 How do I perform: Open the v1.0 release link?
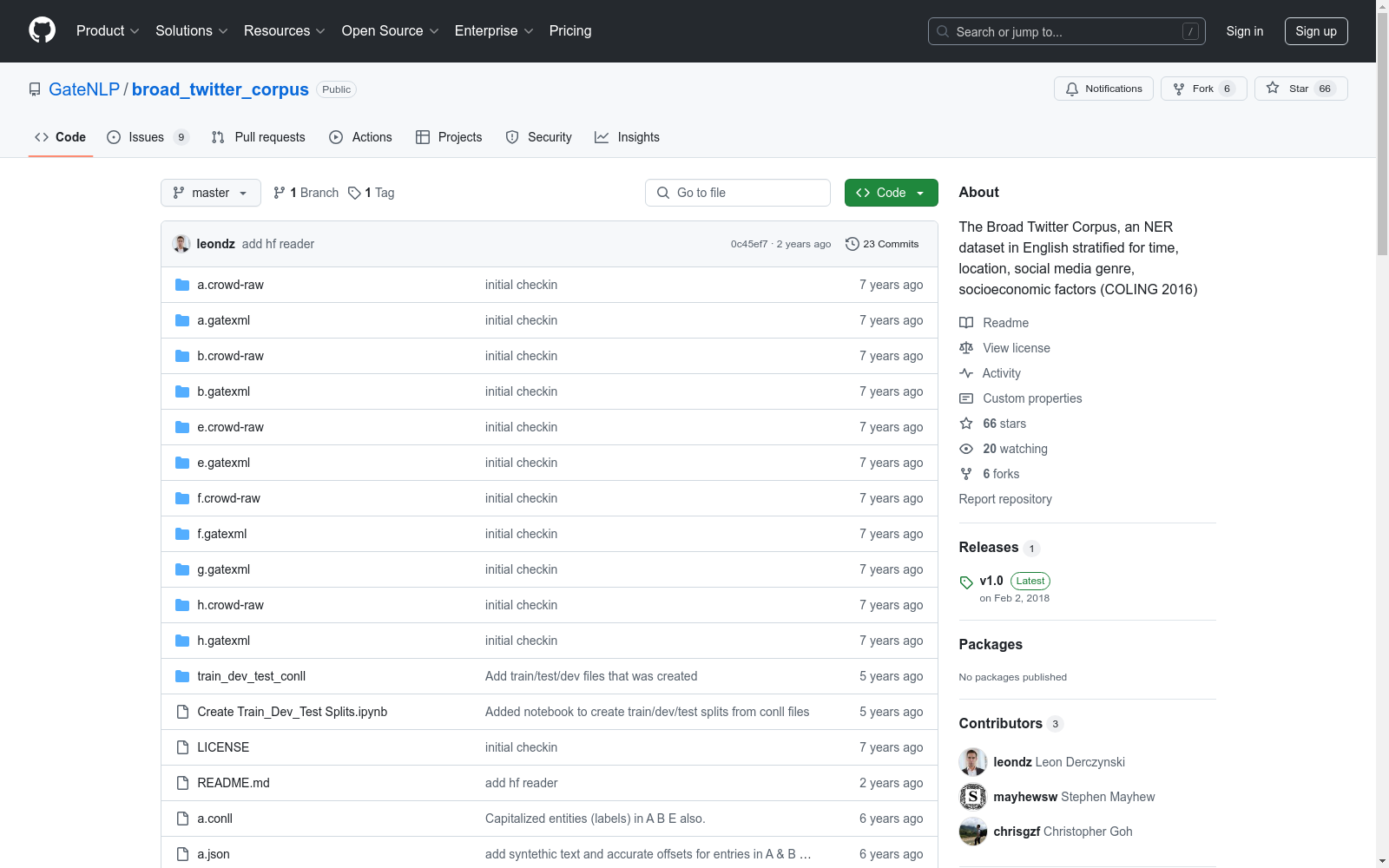click(x=991, y=581)
